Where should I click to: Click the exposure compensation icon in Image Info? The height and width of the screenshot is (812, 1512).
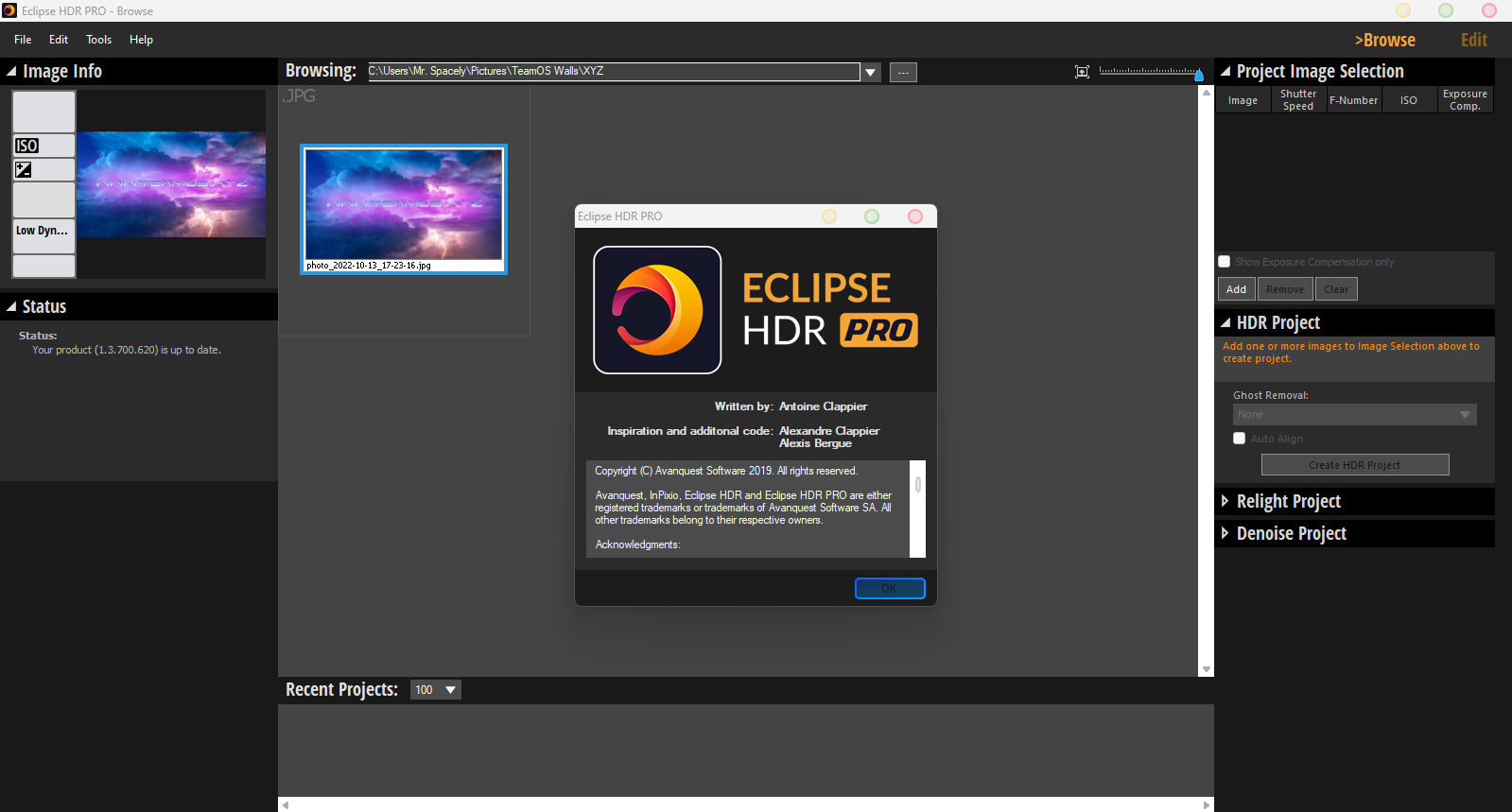(24, 170)
